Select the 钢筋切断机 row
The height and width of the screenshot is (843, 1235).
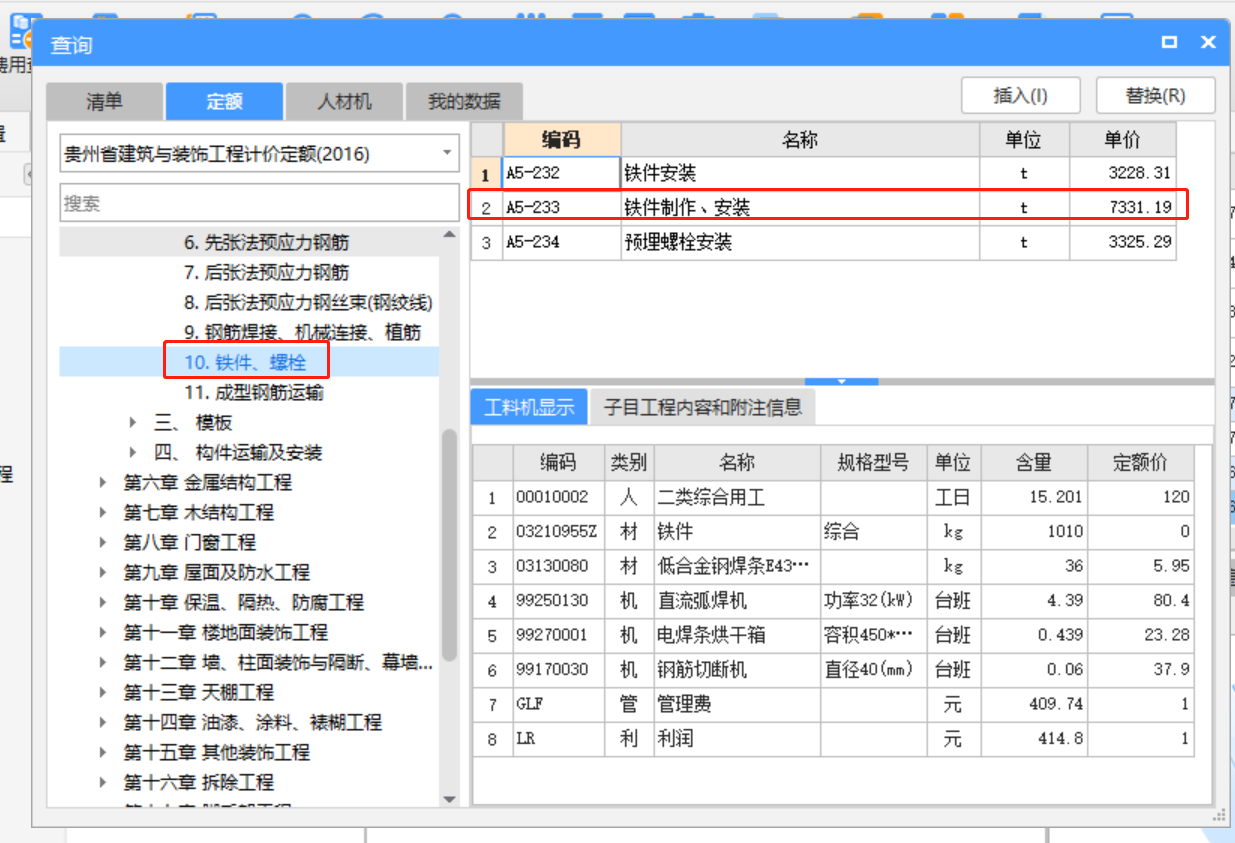(833, 670)
